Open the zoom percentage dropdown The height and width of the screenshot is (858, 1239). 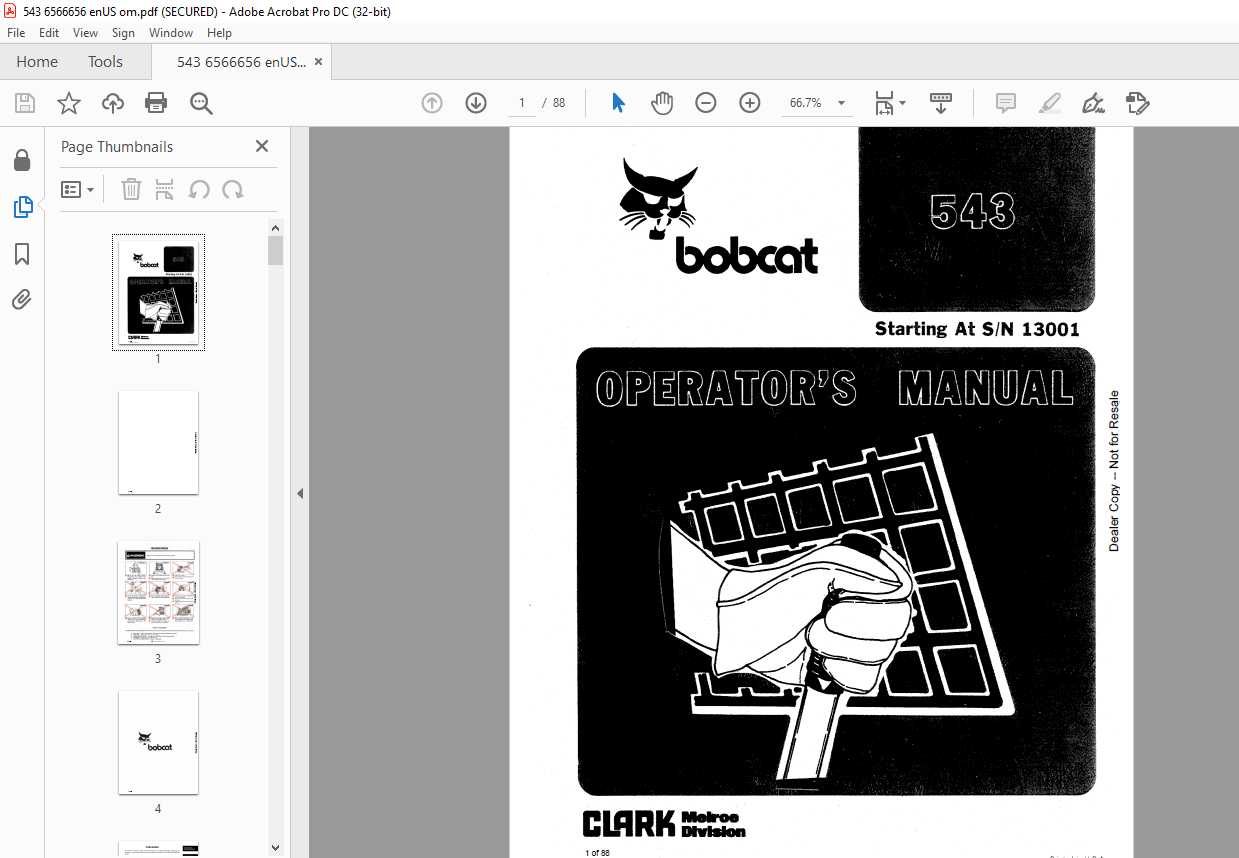(841, 102)
